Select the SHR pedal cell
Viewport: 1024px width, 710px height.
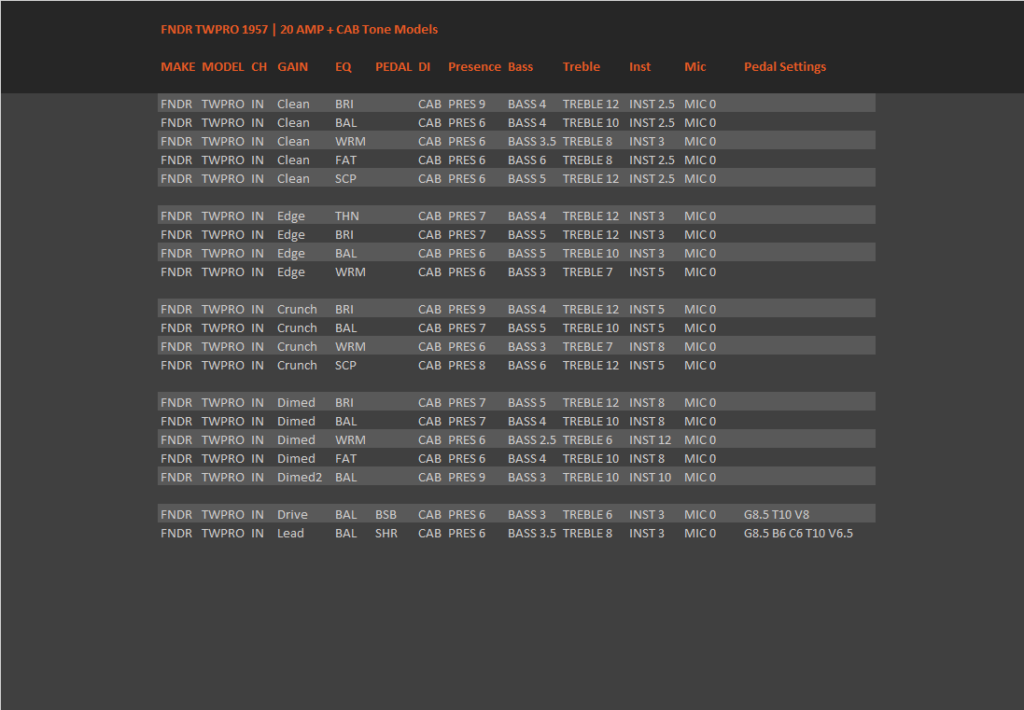[387, 533]
